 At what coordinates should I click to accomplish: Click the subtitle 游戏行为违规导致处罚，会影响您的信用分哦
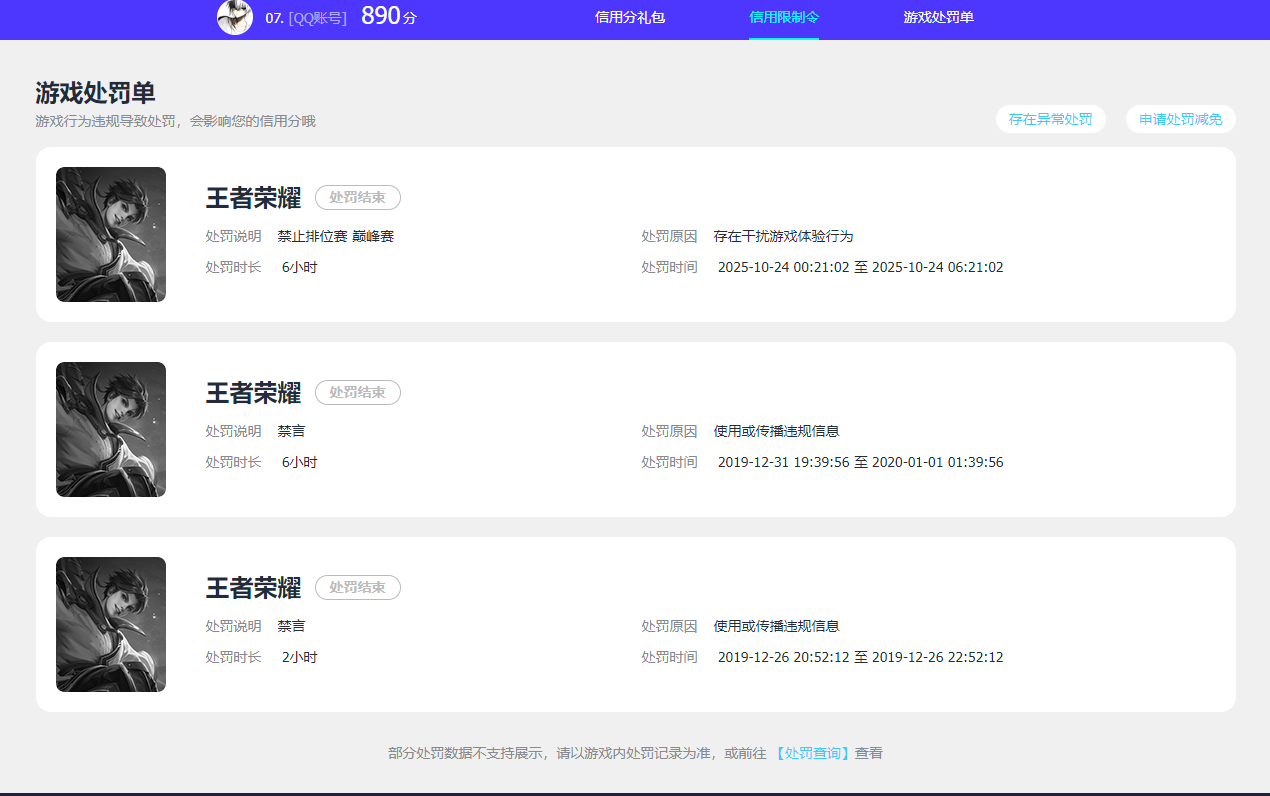pos(175,121)
